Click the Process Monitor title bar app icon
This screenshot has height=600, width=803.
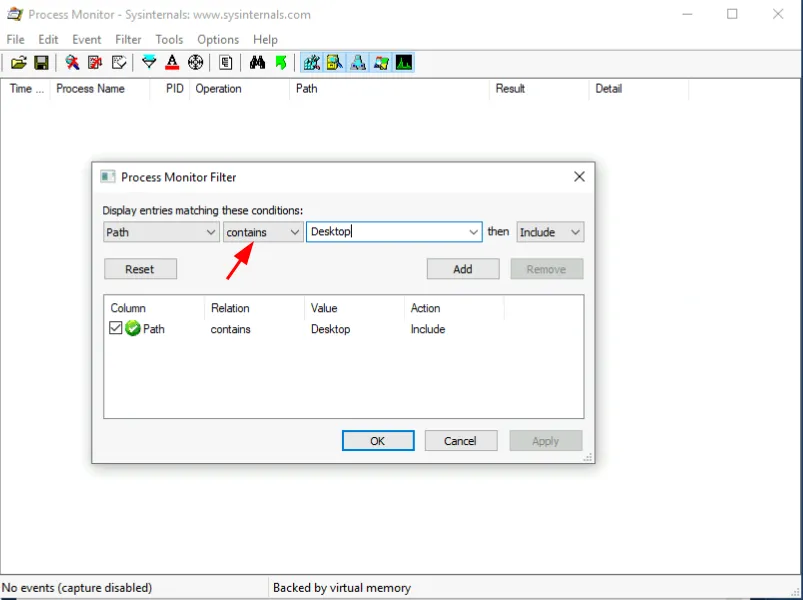pyautogui.click(x=15, y=14)
